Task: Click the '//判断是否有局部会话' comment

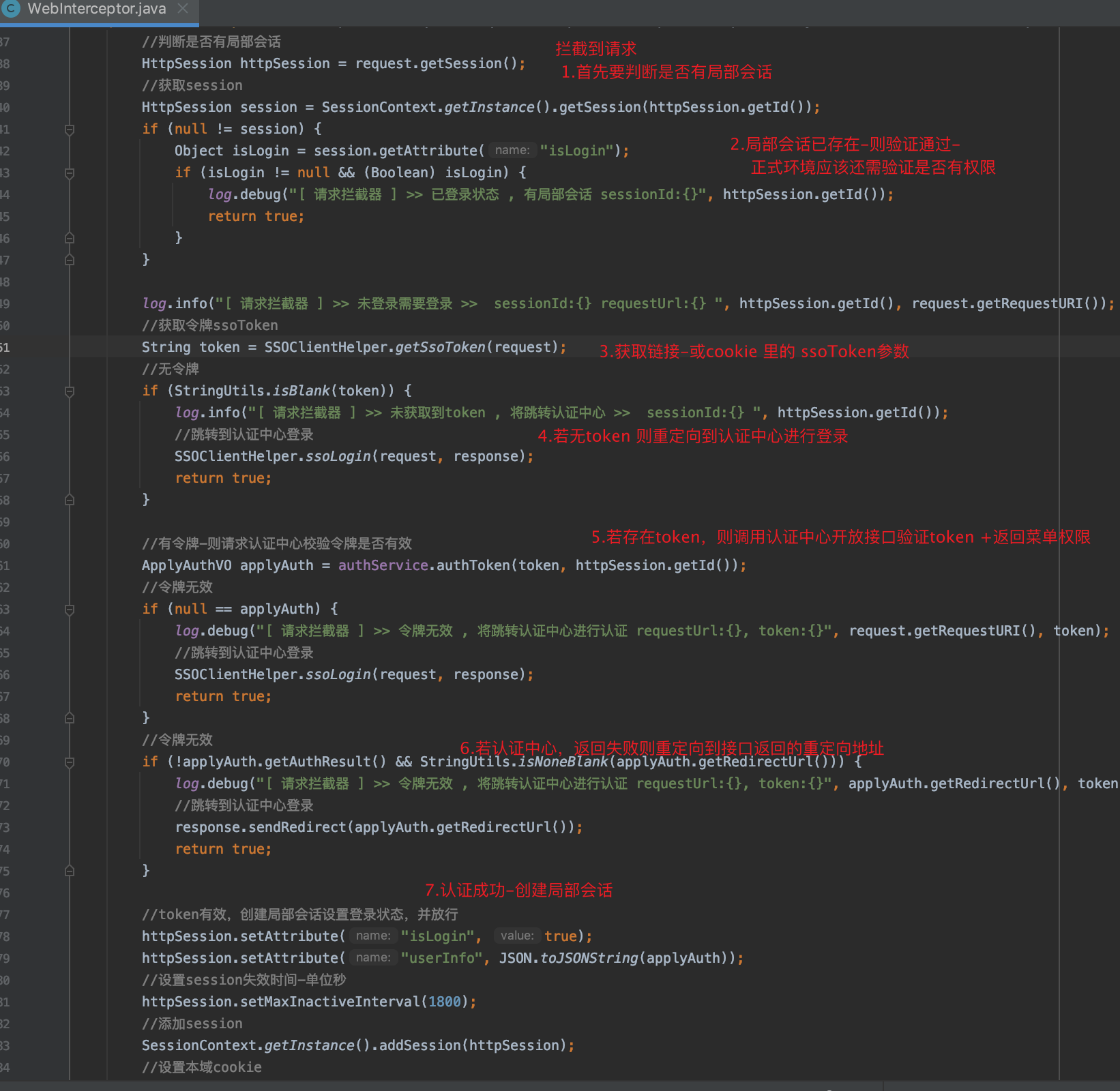Action: (x=211, y=42)
